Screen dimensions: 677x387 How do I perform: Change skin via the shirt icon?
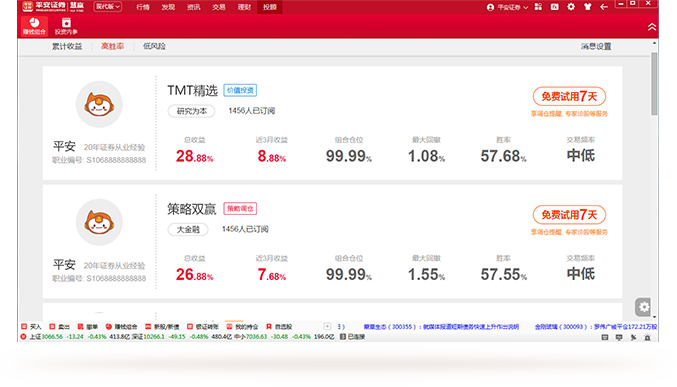587,6
